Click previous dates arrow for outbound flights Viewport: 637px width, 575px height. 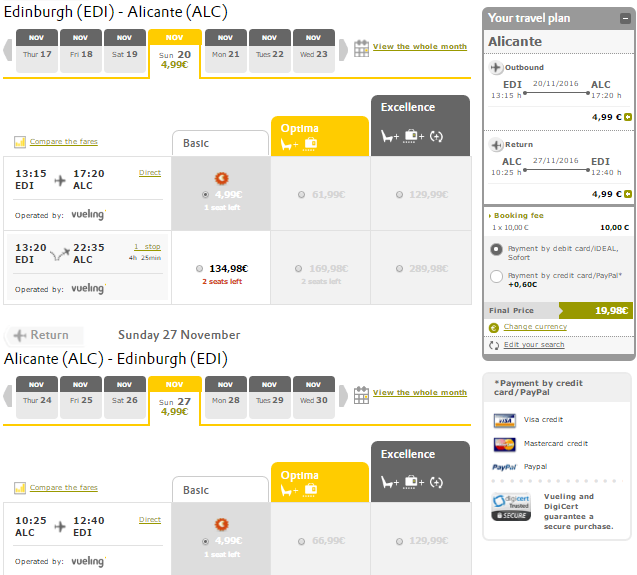(x=9, y=49)
